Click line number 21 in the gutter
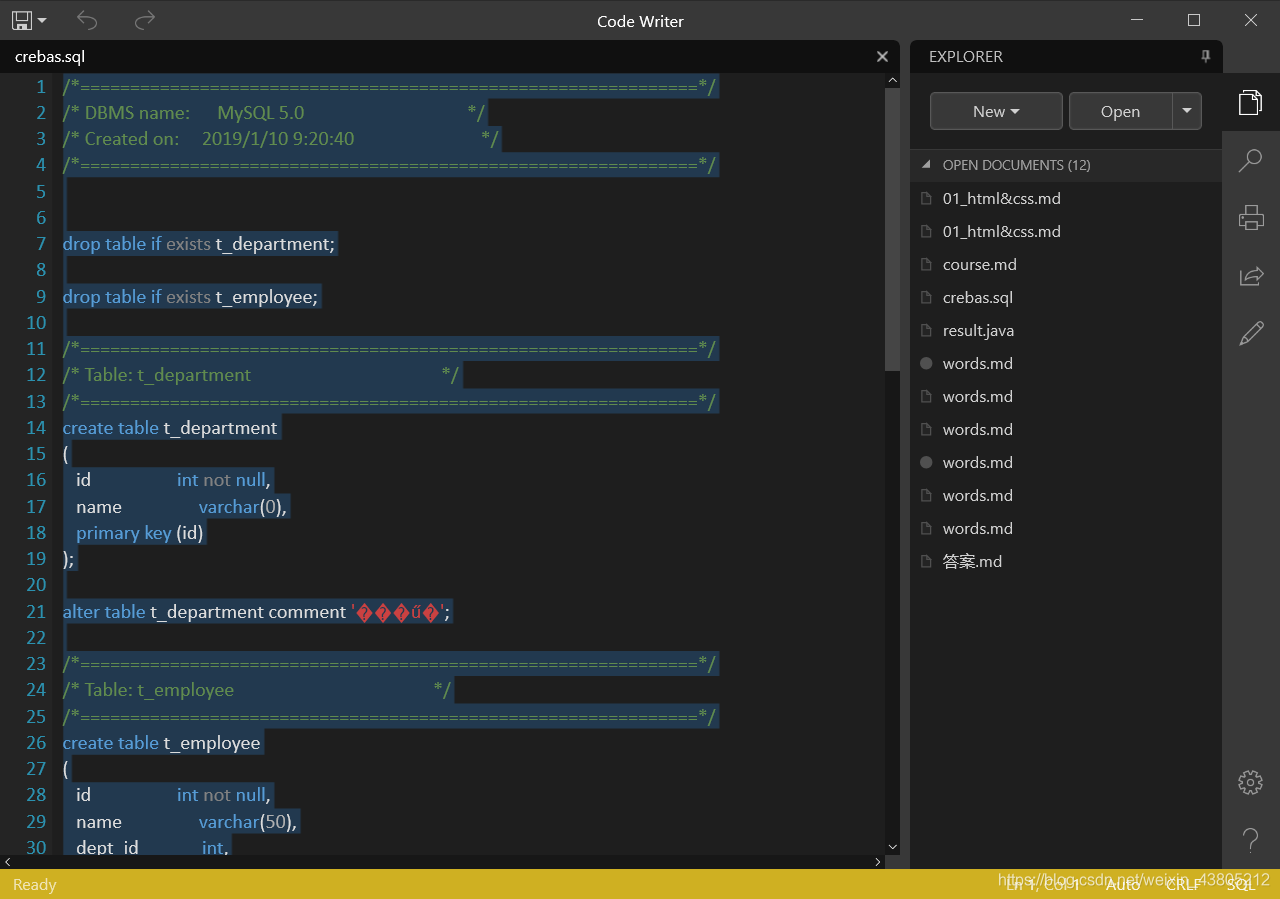Viewport: 1280px width, 899px height. 37,611
